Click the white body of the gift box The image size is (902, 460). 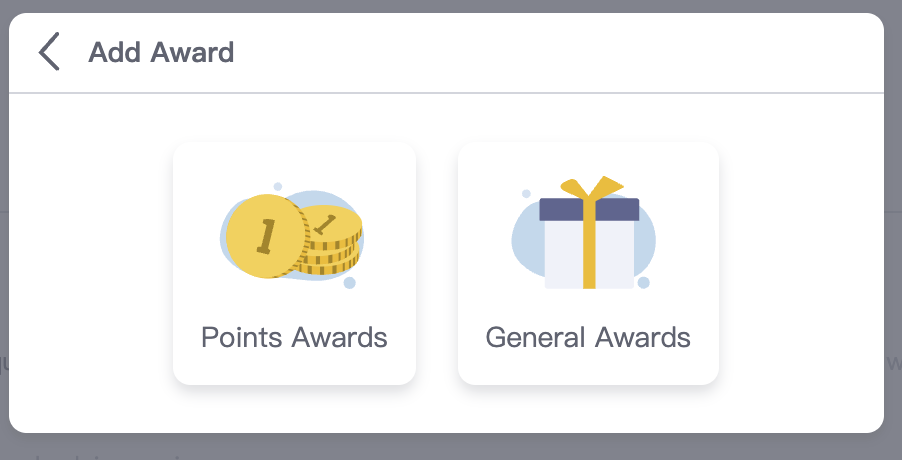pos(564,254)
